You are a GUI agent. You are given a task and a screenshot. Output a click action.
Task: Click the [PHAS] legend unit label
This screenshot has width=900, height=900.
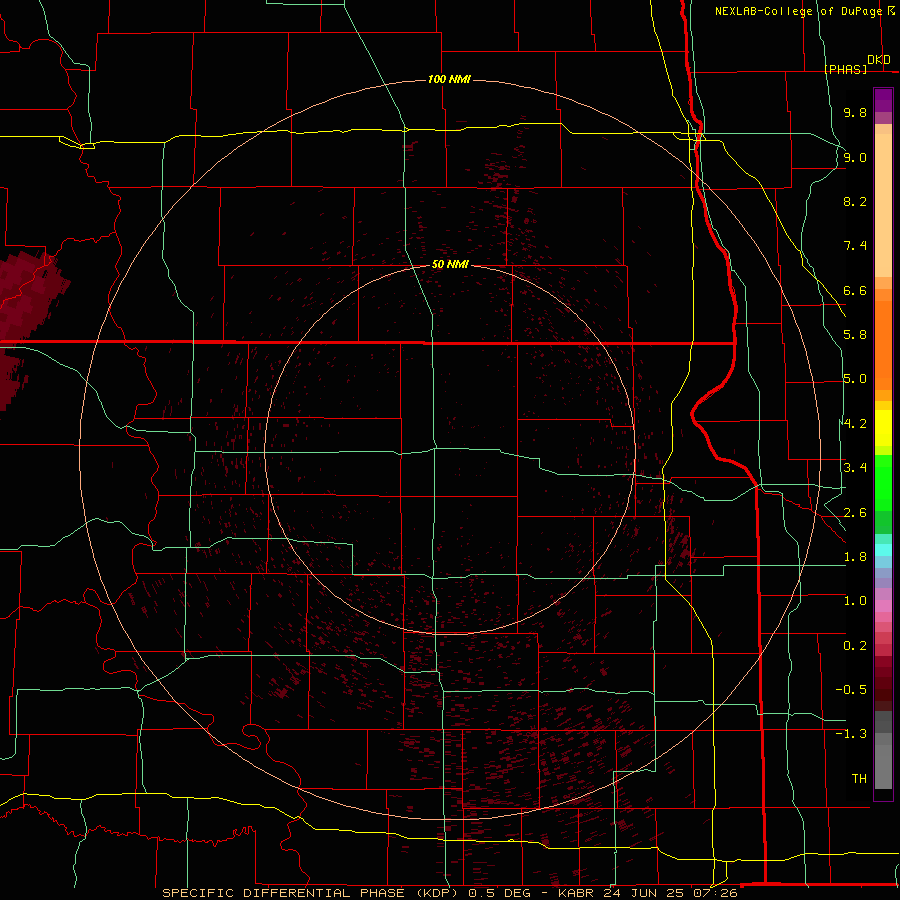tap(845, 70)
